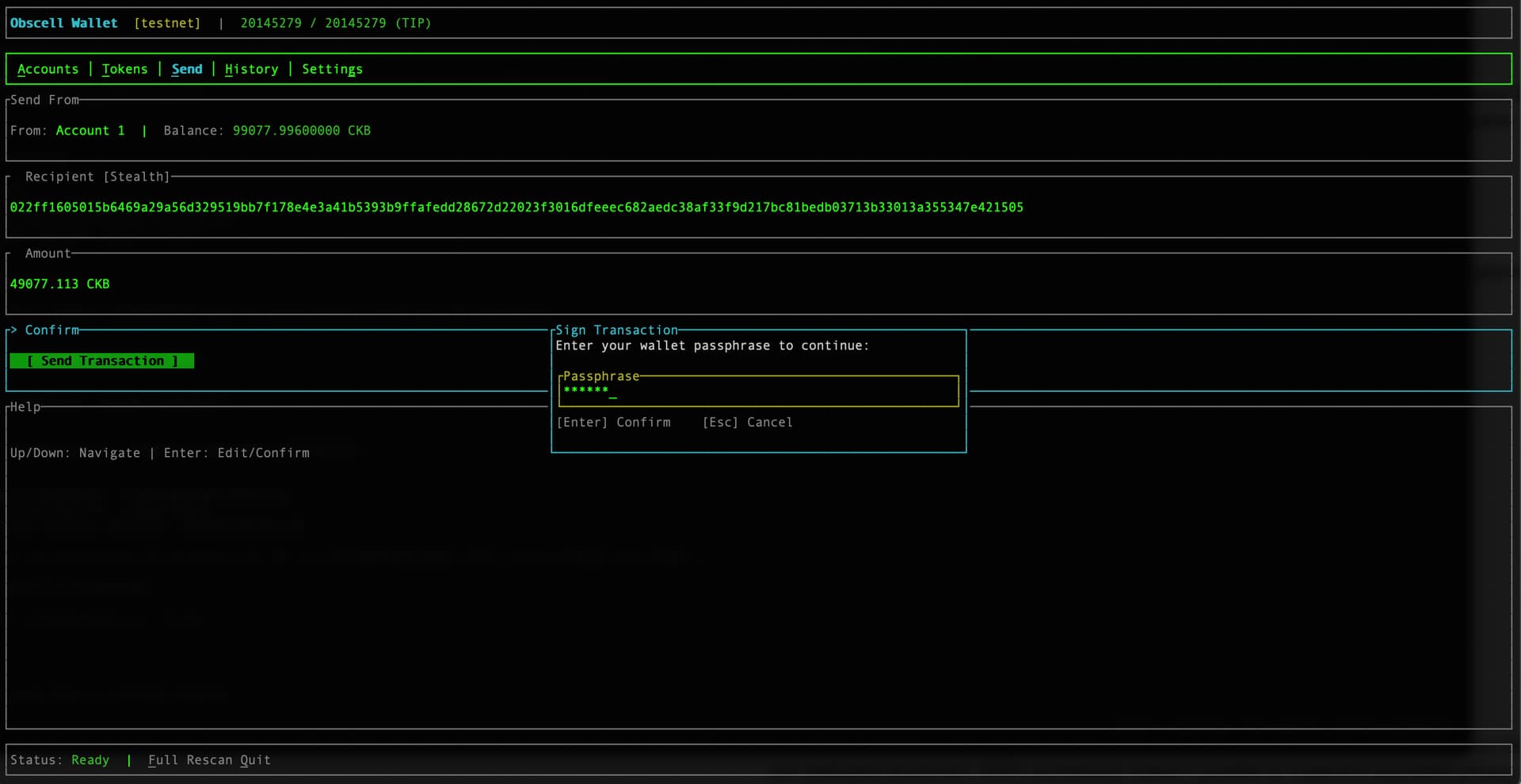1521x784 pixels.
Task: Select Account 1 in Send From
Action: tap(90, 131)
